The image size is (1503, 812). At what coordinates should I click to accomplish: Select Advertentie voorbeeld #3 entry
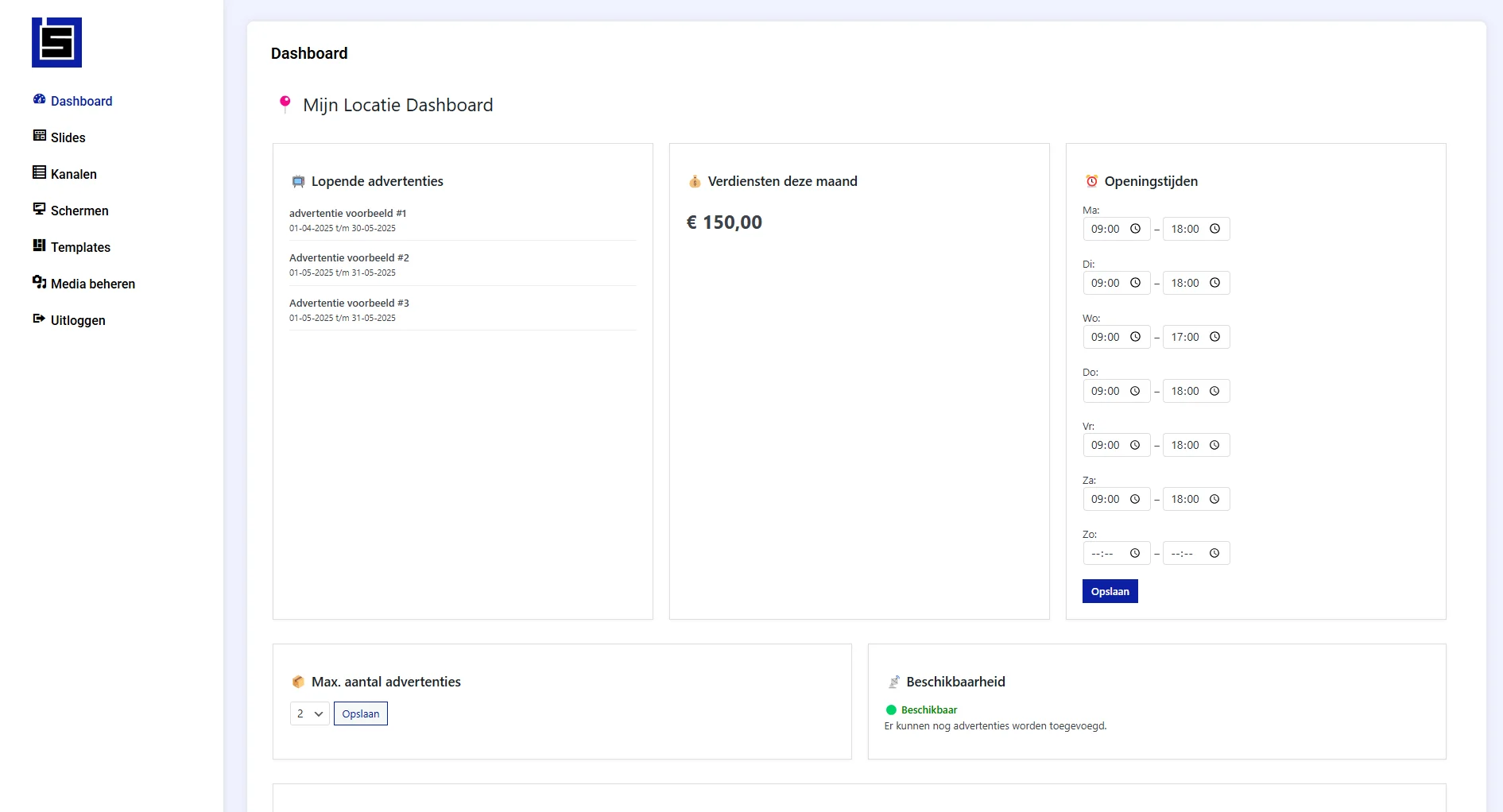[349, 303]
